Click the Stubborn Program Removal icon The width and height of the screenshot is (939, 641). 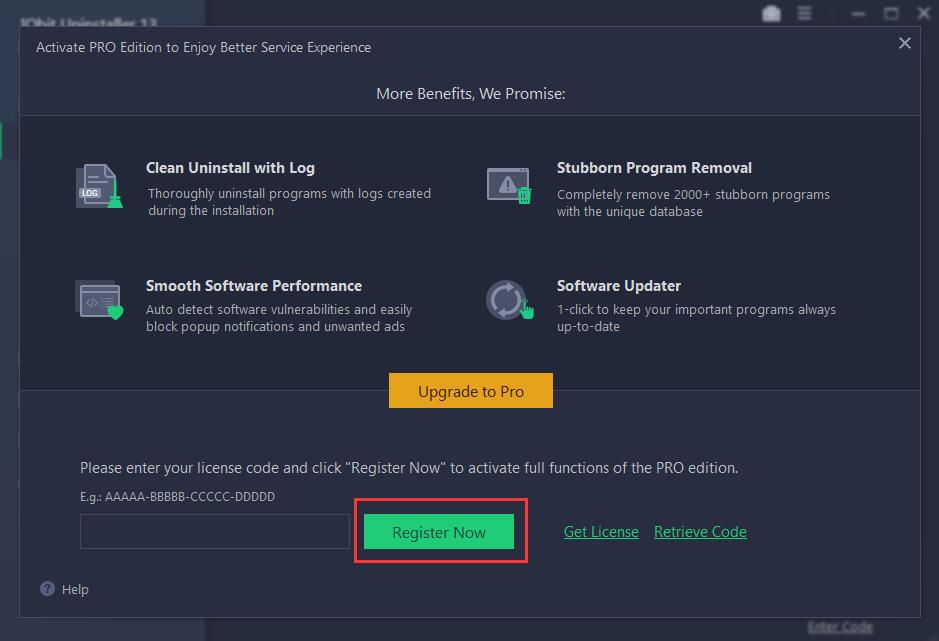point(509,185)
